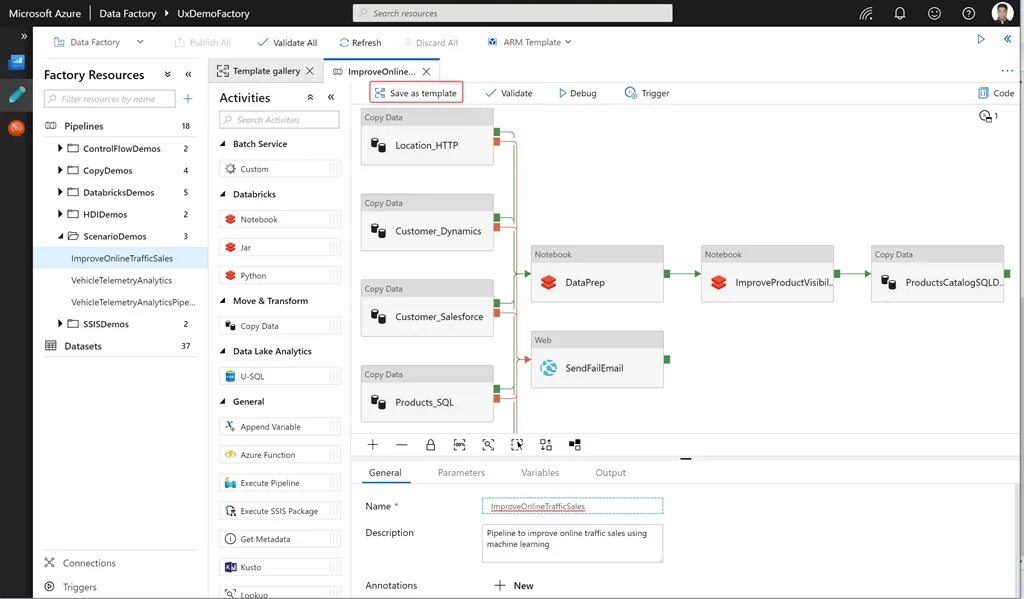Screen dimensions: 1024x599
Task: Click the pipeline Name input field
Action: pos(572,506)
